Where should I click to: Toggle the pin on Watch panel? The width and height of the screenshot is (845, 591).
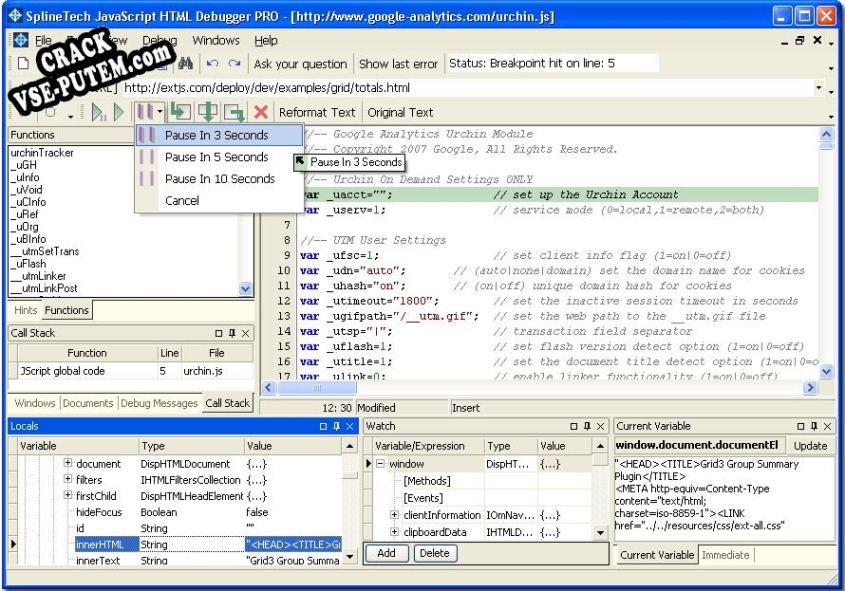(586, 426)
